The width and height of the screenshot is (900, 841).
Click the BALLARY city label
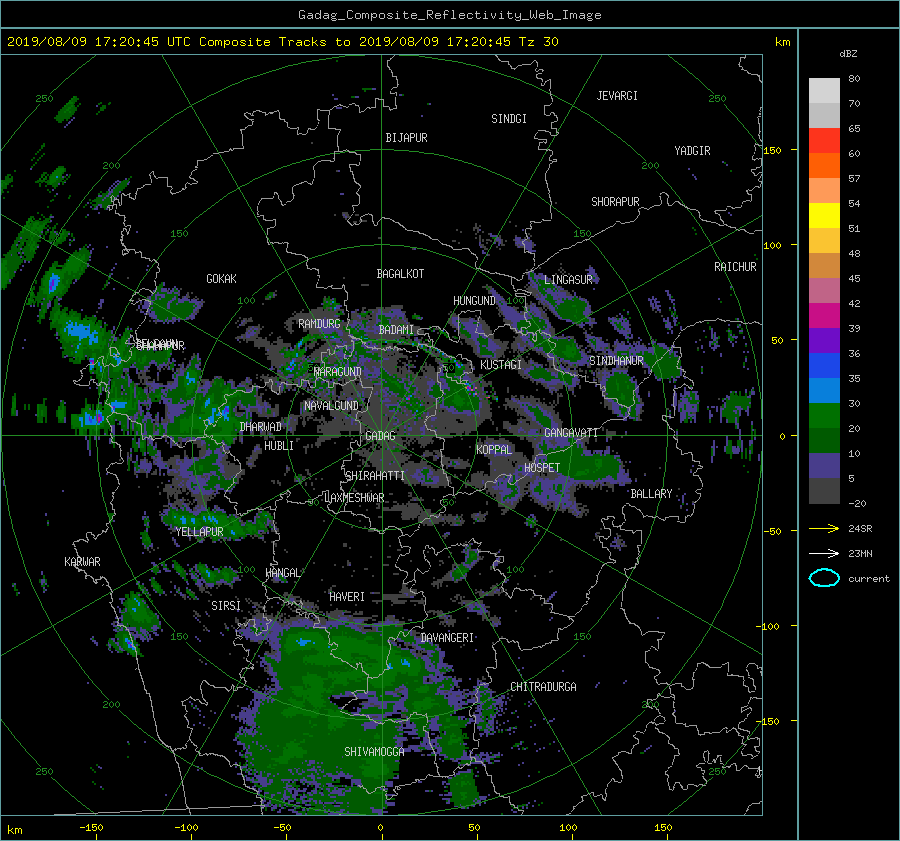pyautogui.click(x=651, y=494)
